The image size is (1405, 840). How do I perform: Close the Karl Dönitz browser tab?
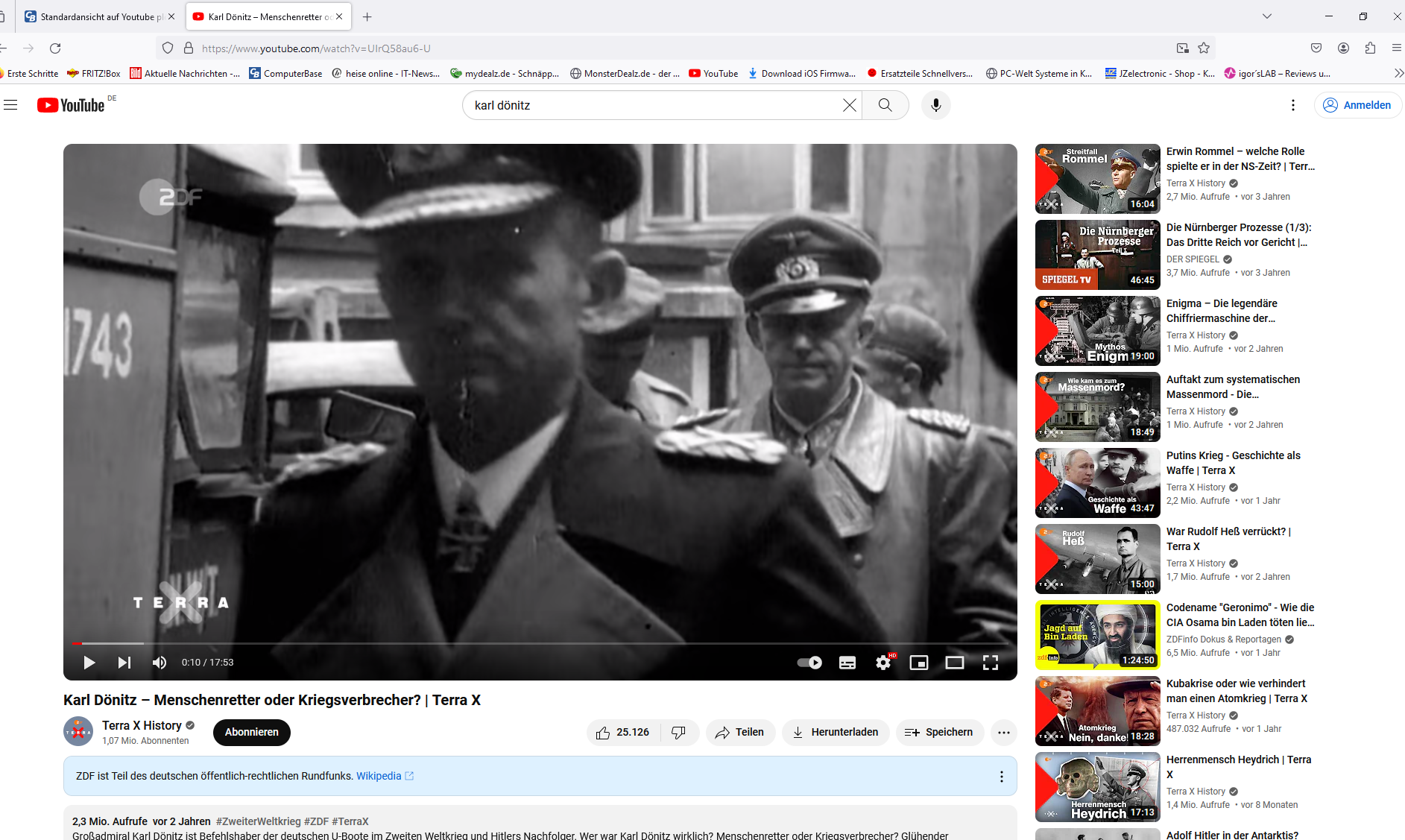point(339,16)
